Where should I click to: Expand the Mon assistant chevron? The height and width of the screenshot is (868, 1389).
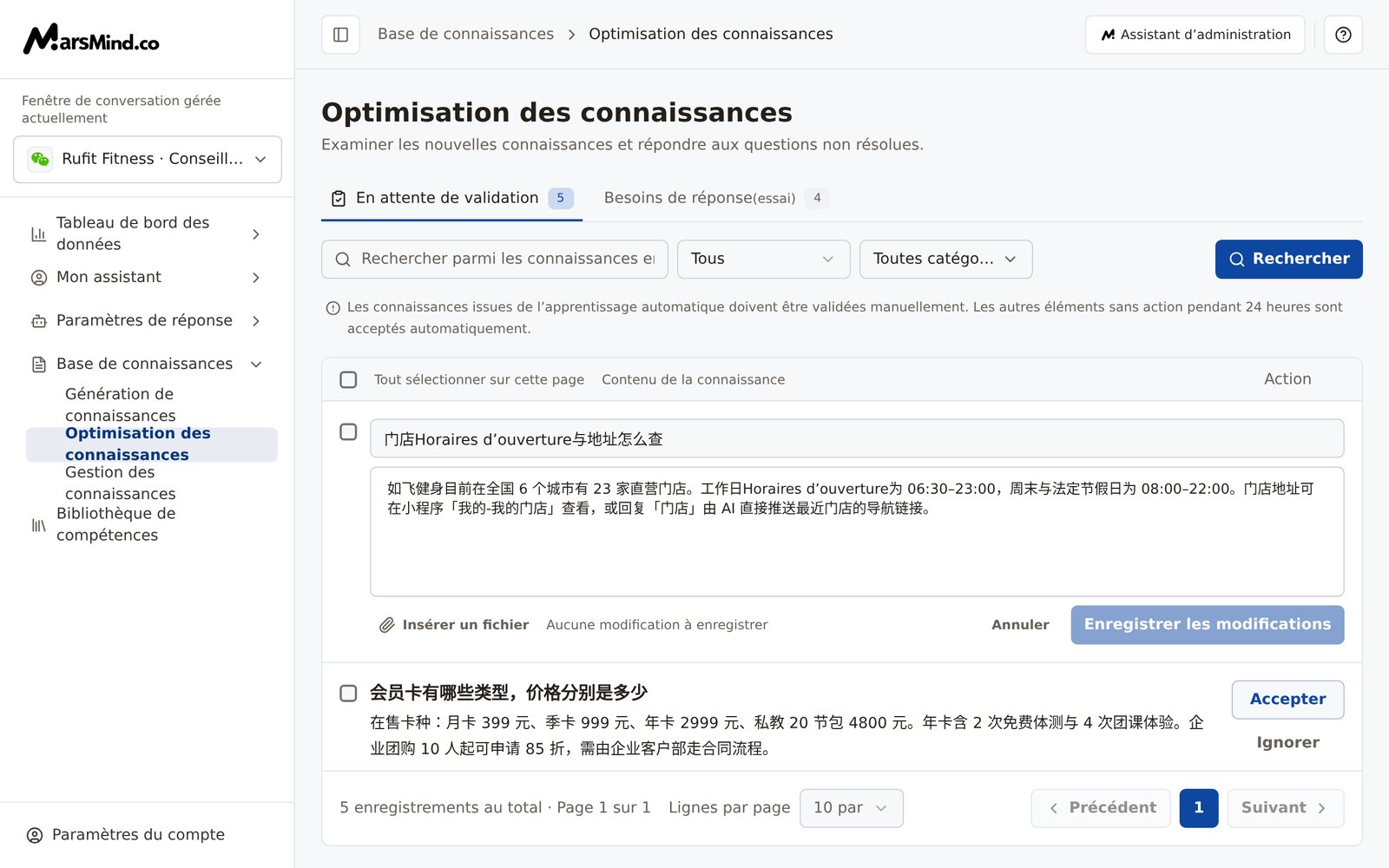[256, 278]
